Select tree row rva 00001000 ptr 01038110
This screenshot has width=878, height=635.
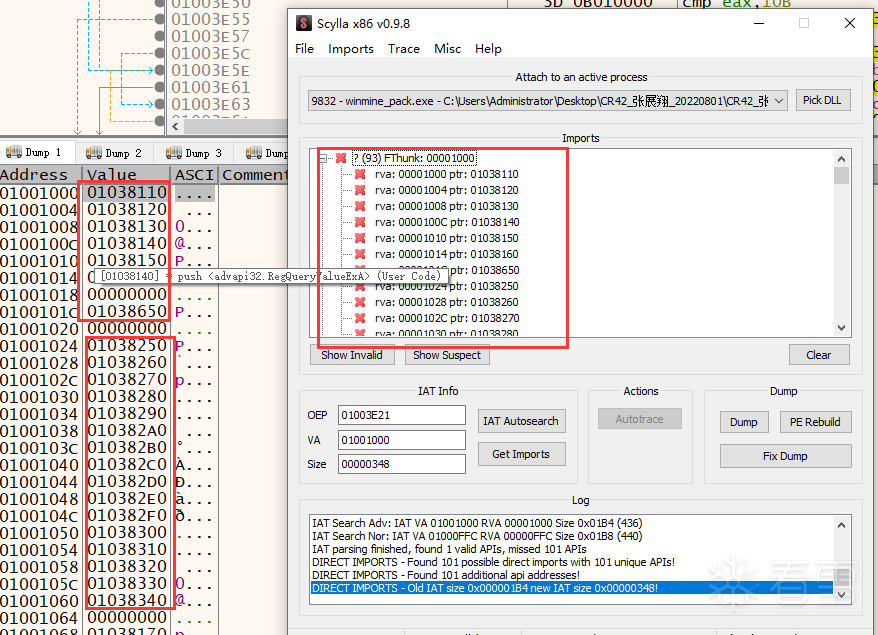pyautogui.click(x=446, y=174)
